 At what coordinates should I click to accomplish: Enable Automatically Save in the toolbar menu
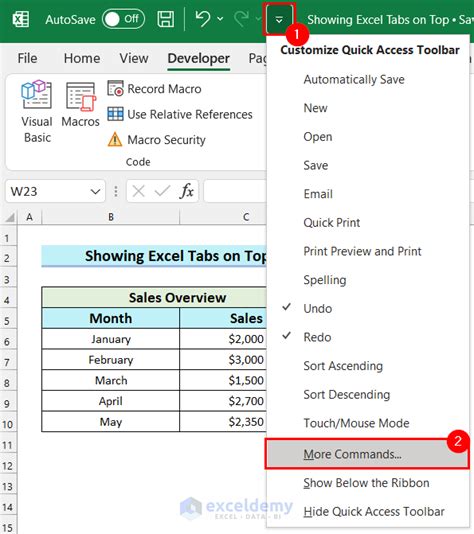click(367, 79)
